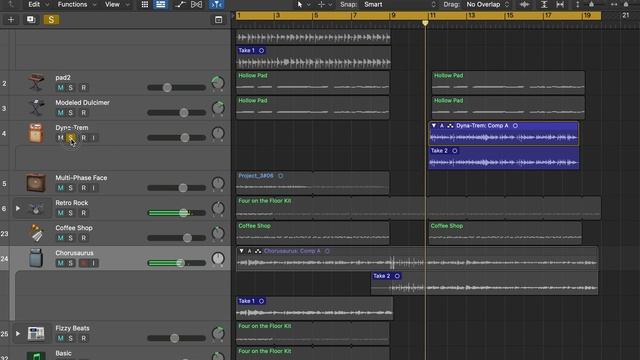The width and height of the screenshot is (640, 360).
Task: Switch to grid view icon
Action: (145, 4)
